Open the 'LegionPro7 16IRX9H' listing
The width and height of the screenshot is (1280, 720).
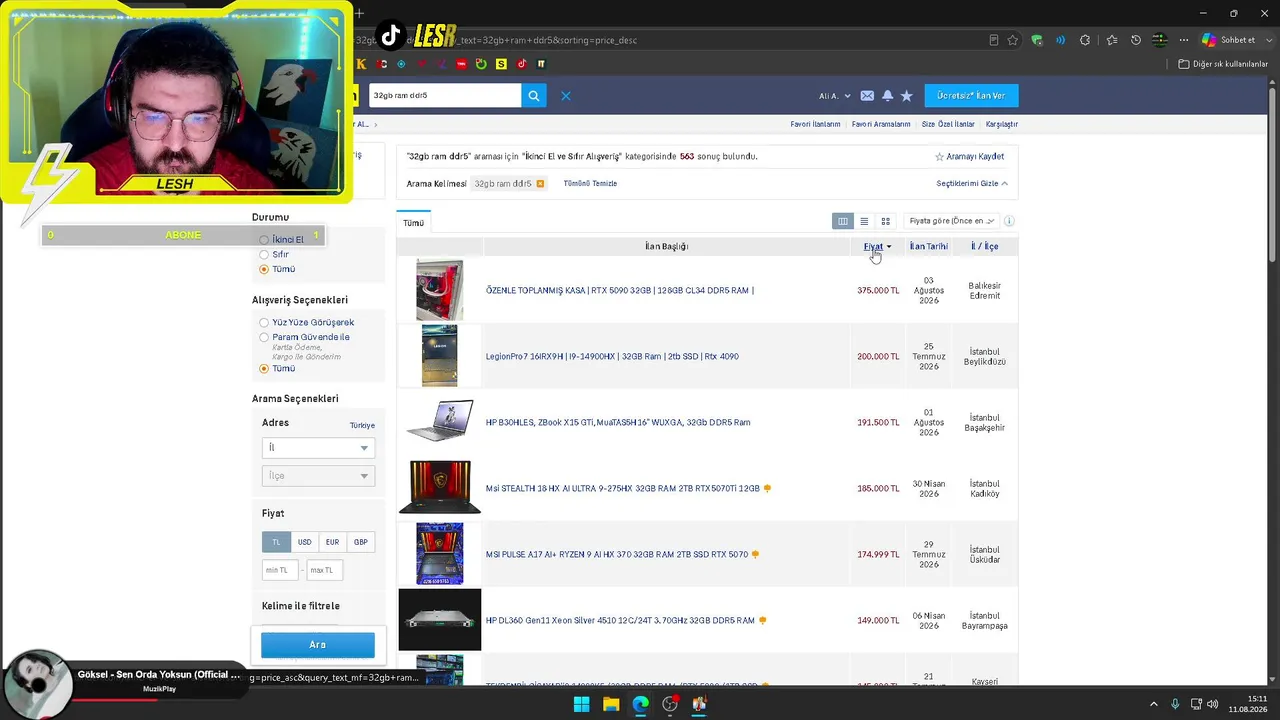click(x=612, y=357)
